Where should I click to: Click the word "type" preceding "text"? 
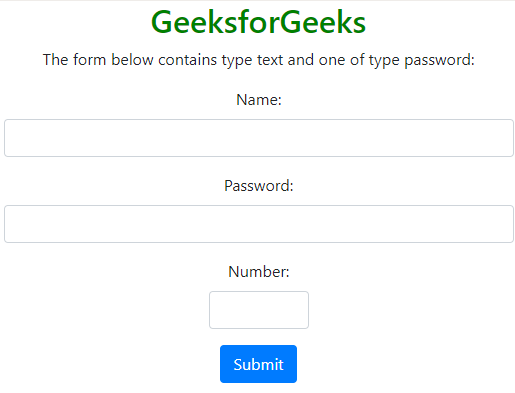pos(237,61)
